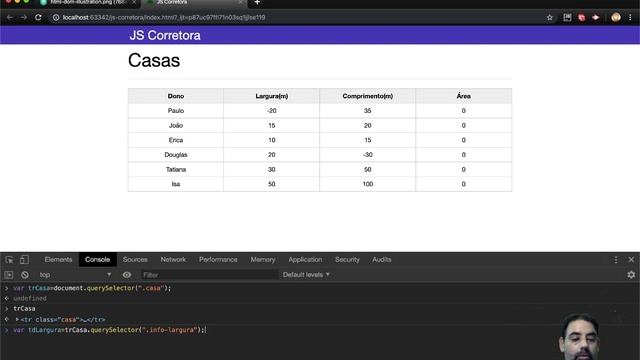Select the first browser tab with png image
The width and height of the screenshot is (640, 360).
(88, 3)
